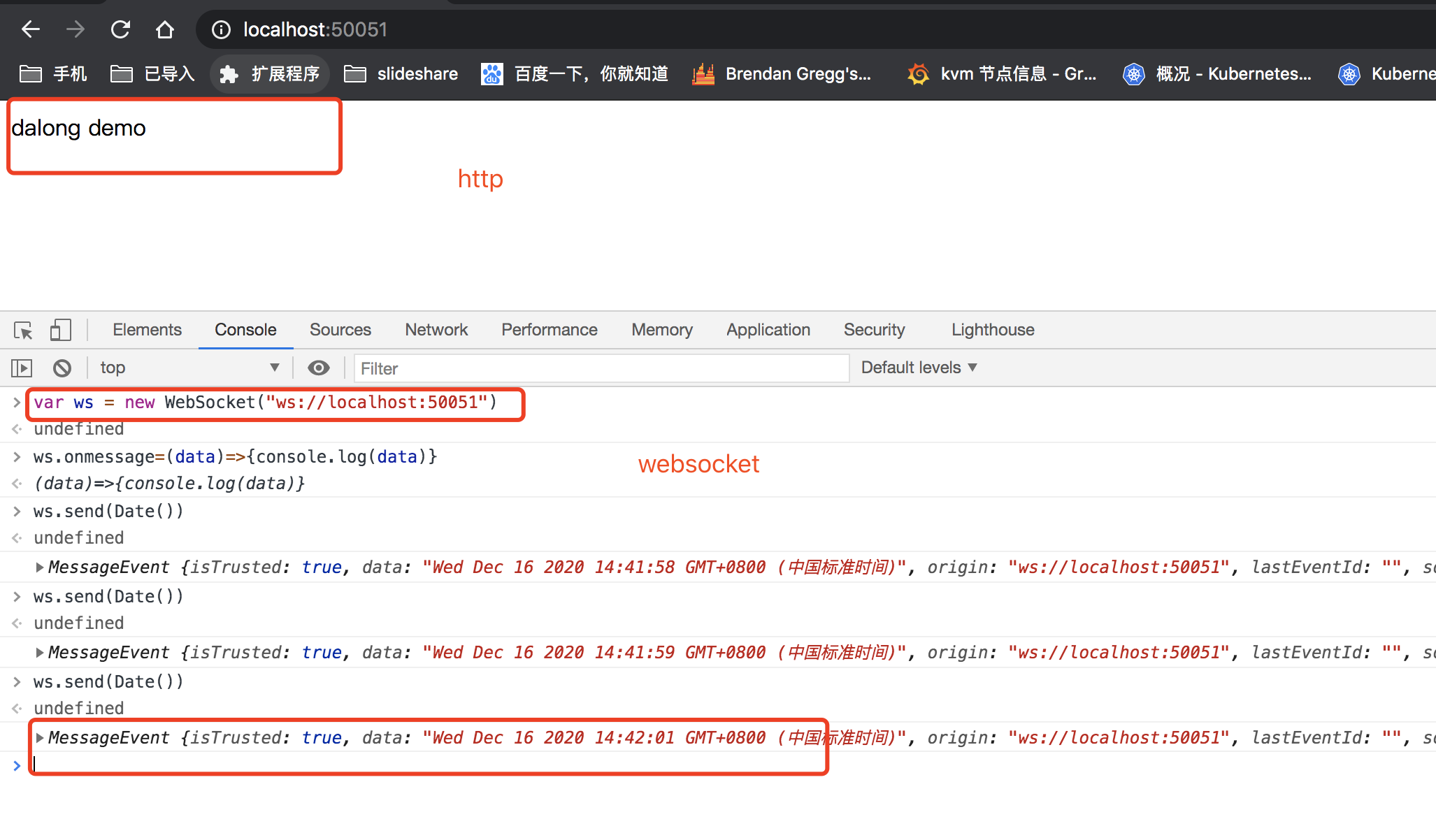Click the console Filter input field
Image resolution: width=1436 pixels, height=840 pixels.
click(601, 368)
